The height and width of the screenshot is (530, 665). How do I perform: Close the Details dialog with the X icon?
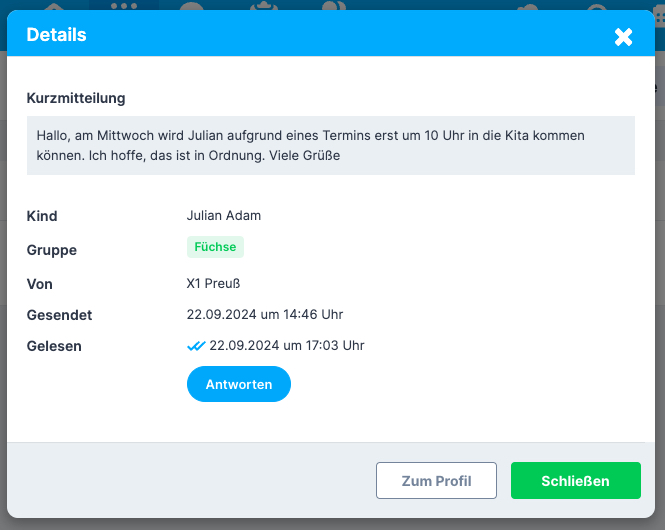coord(623,37)
